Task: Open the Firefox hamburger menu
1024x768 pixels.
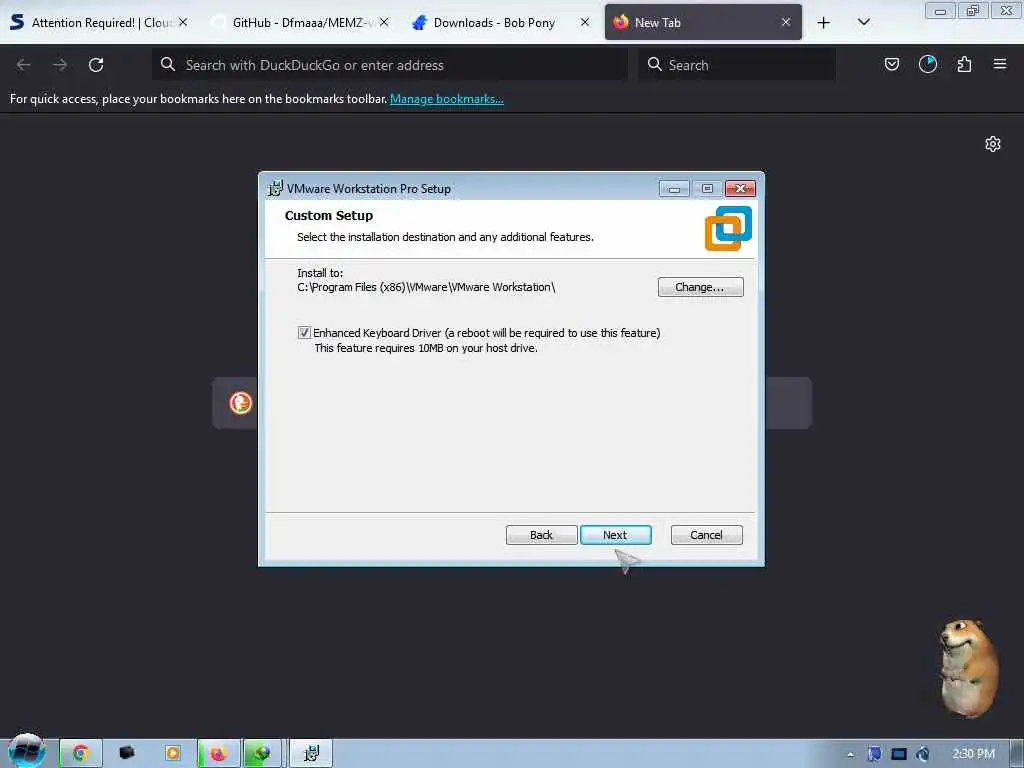Action: [x=1000, y=64]
